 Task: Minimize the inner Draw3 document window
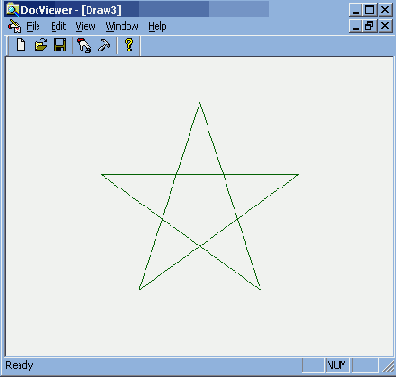tap(356, 26)
